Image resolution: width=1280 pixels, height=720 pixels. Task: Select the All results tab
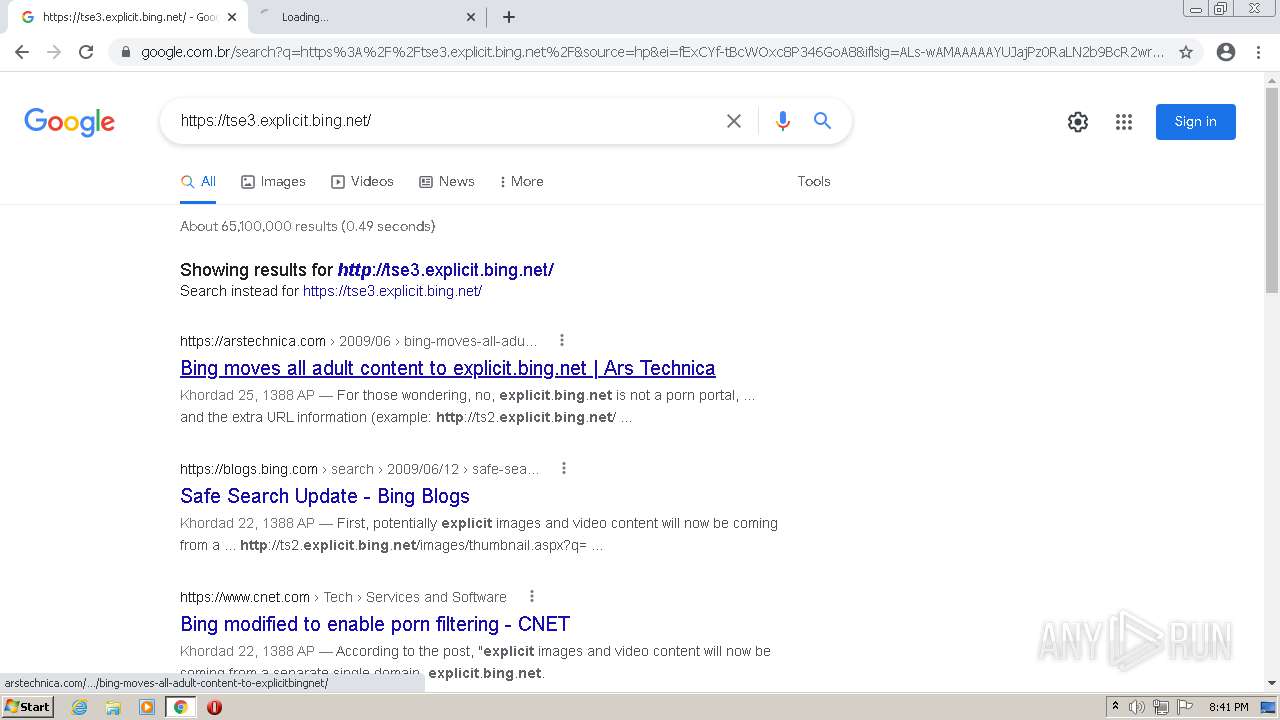click(x=198, y=182)
